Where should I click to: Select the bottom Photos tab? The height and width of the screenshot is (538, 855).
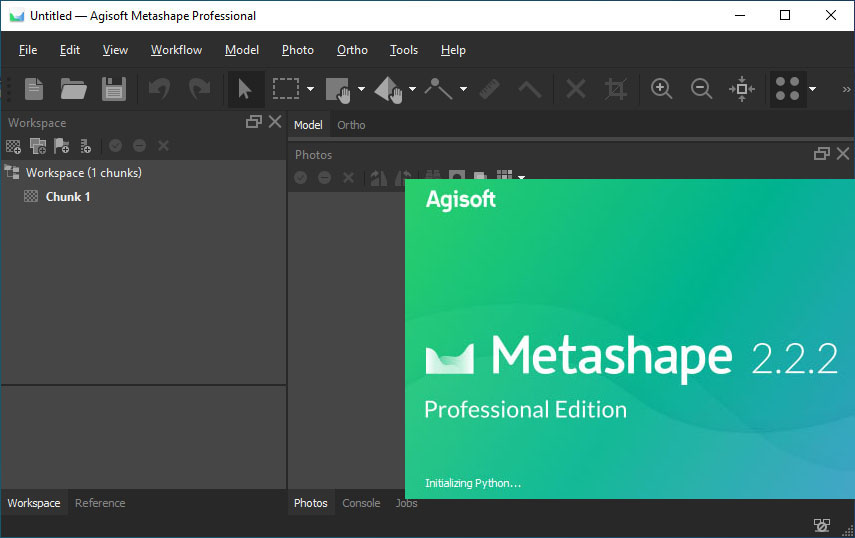tap(311, 503)
